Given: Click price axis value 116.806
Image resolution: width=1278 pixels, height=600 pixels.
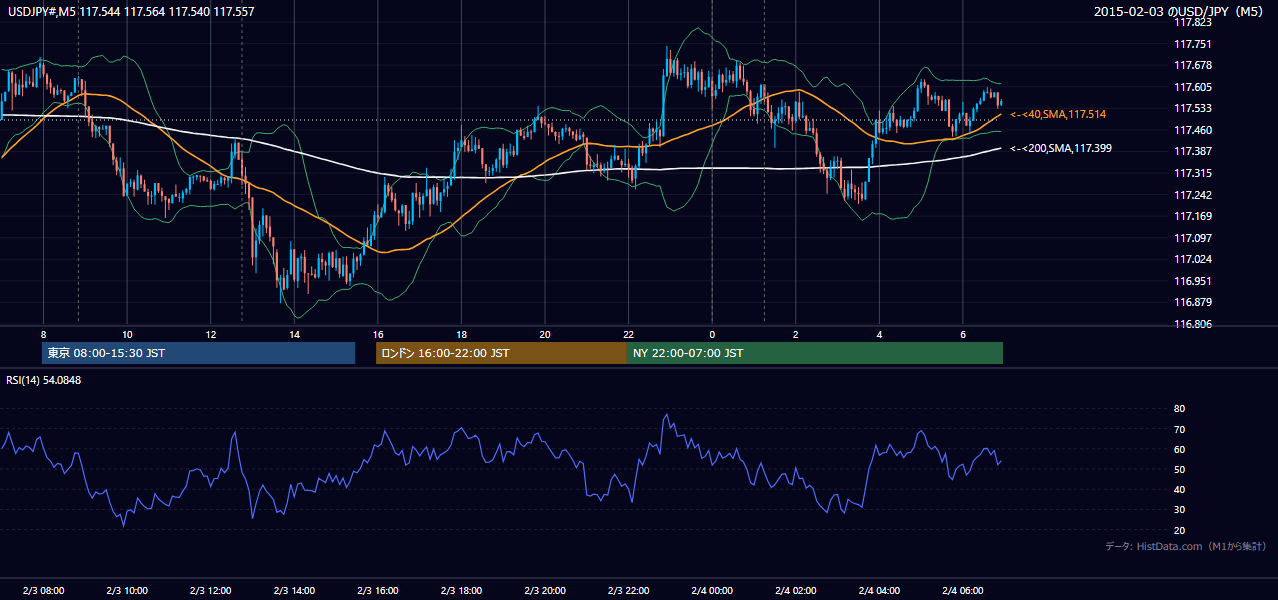Looking at the screenshot, I should (1192, 324).
